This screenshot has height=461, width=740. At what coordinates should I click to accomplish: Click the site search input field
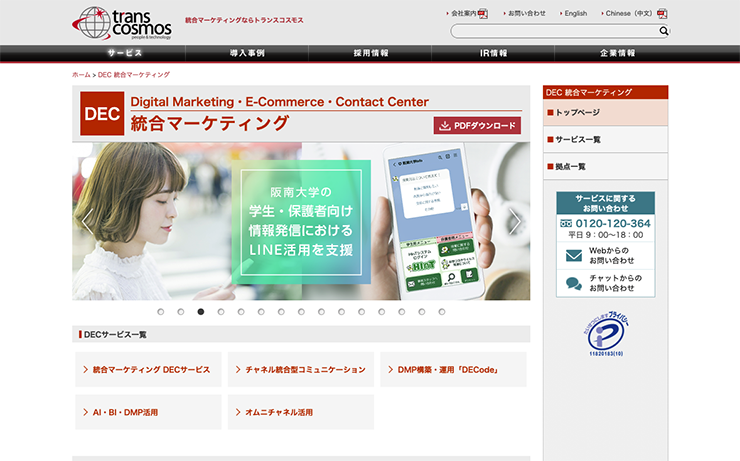pyautogui.click(x=555, y=31)
